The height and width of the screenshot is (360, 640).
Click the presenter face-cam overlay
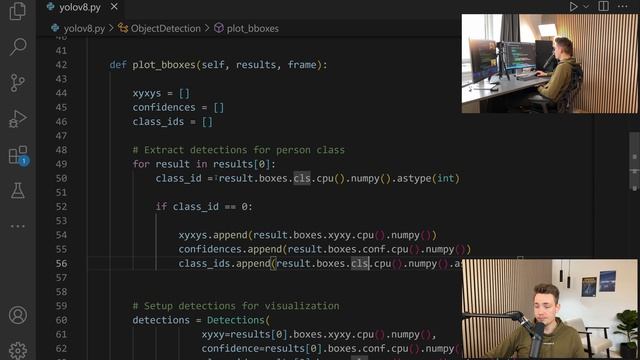[549, 309]
